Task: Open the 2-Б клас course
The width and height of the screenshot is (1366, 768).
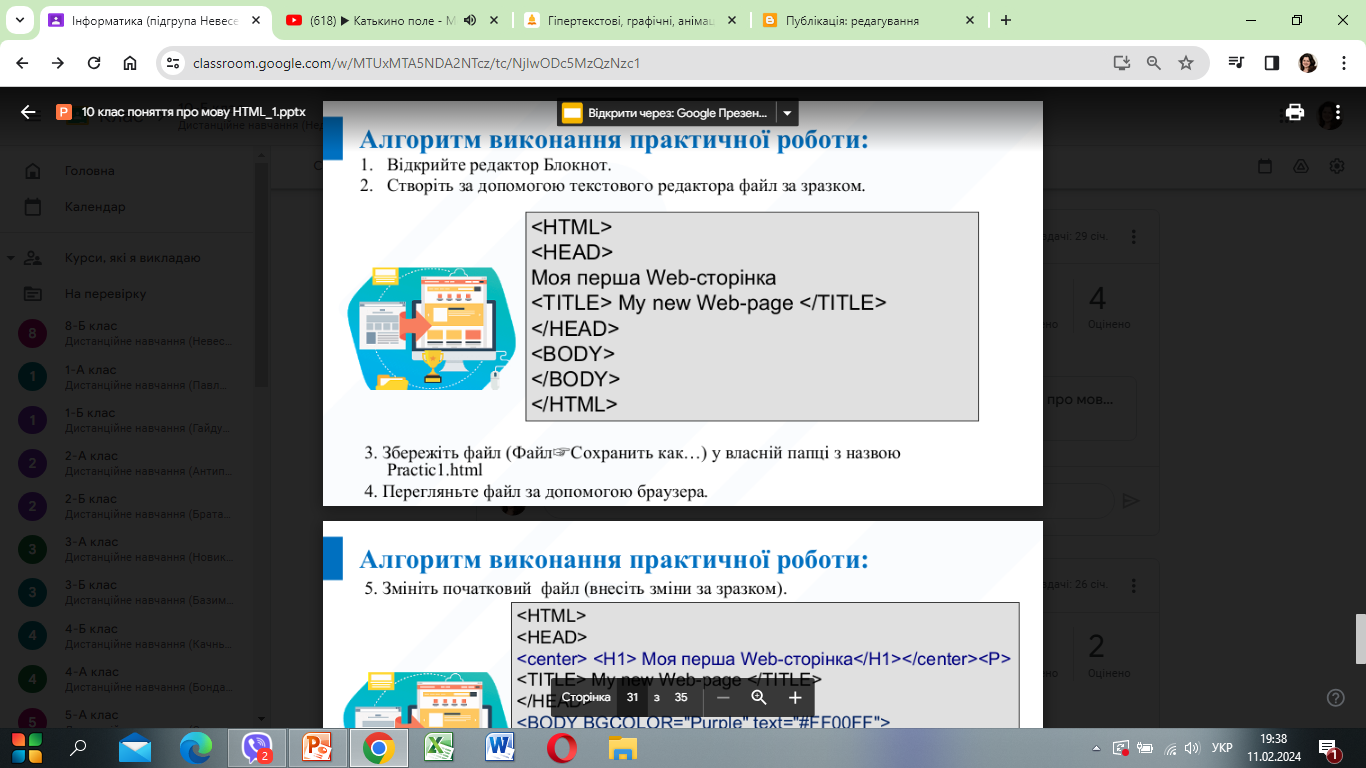Action: [x=130, y=506]
